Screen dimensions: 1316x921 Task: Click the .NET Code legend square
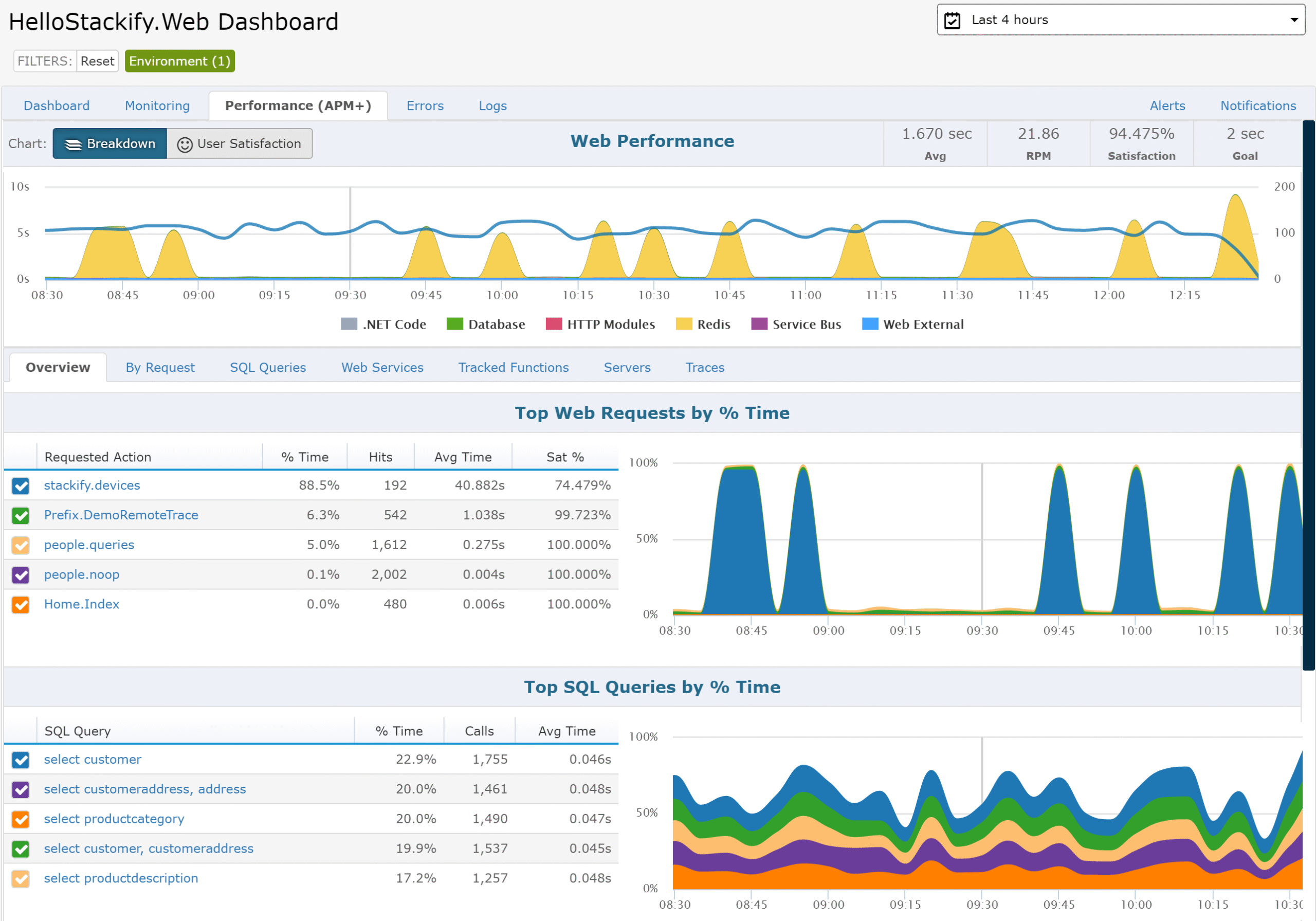tap(349, 324)
